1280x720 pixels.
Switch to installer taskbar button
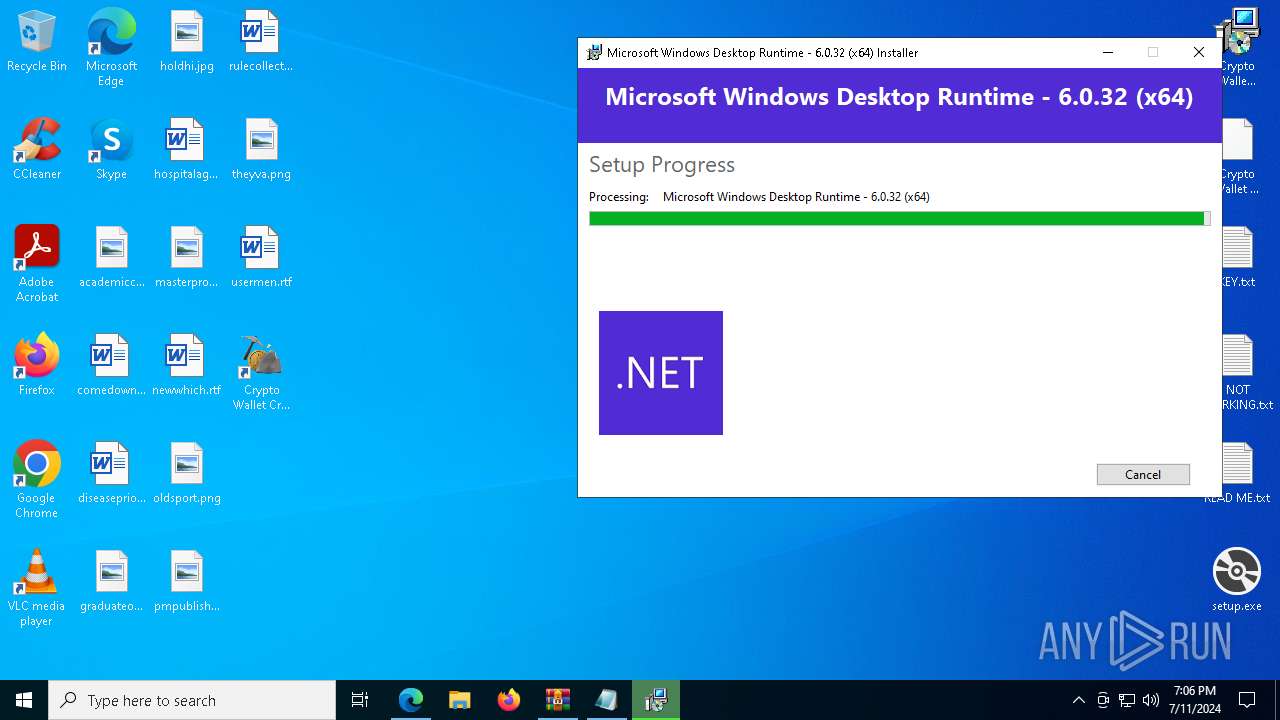tap(656, 700)
